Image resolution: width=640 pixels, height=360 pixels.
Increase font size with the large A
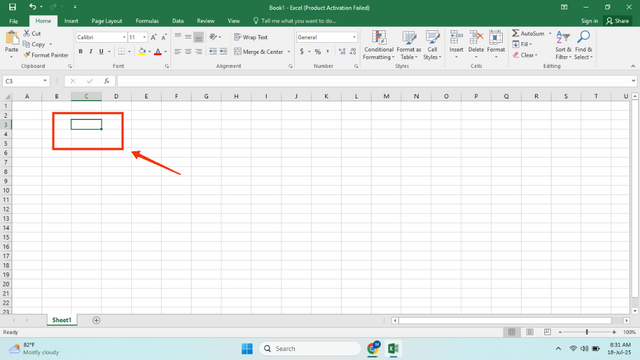[x=153, y=37]
